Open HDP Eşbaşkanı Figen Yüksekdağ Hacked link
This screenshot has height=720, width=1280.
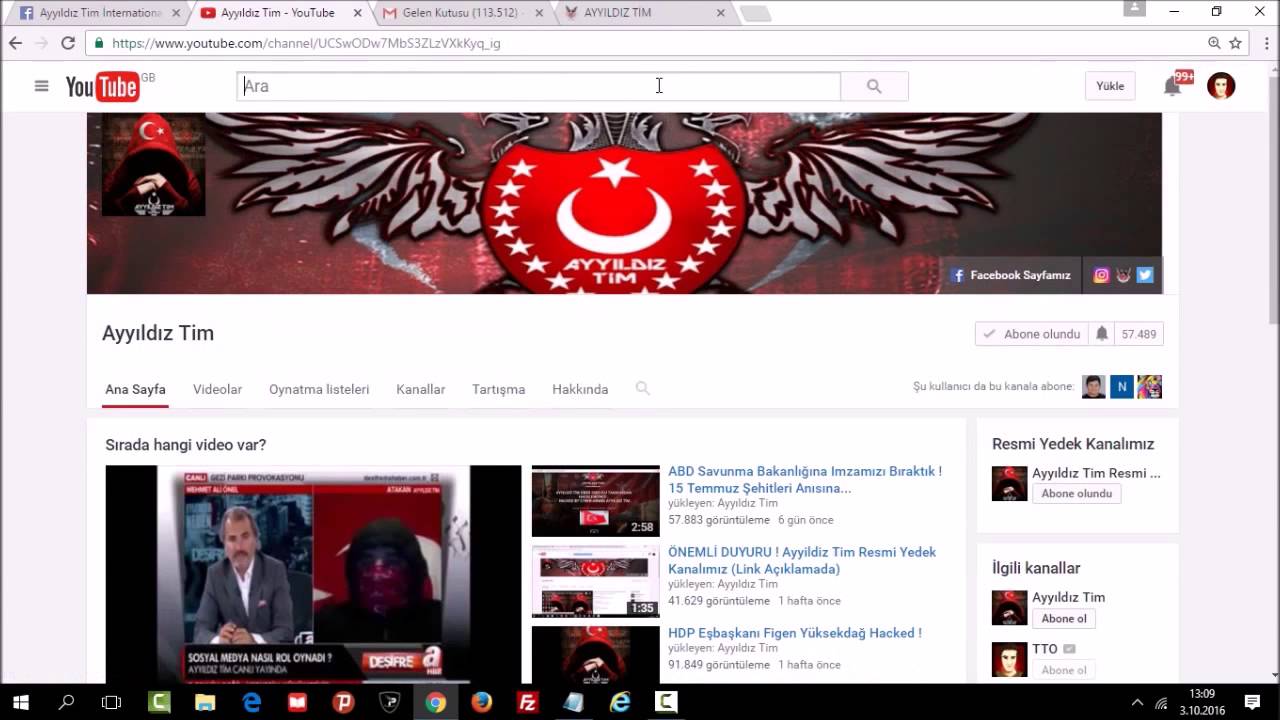point(795,633)
